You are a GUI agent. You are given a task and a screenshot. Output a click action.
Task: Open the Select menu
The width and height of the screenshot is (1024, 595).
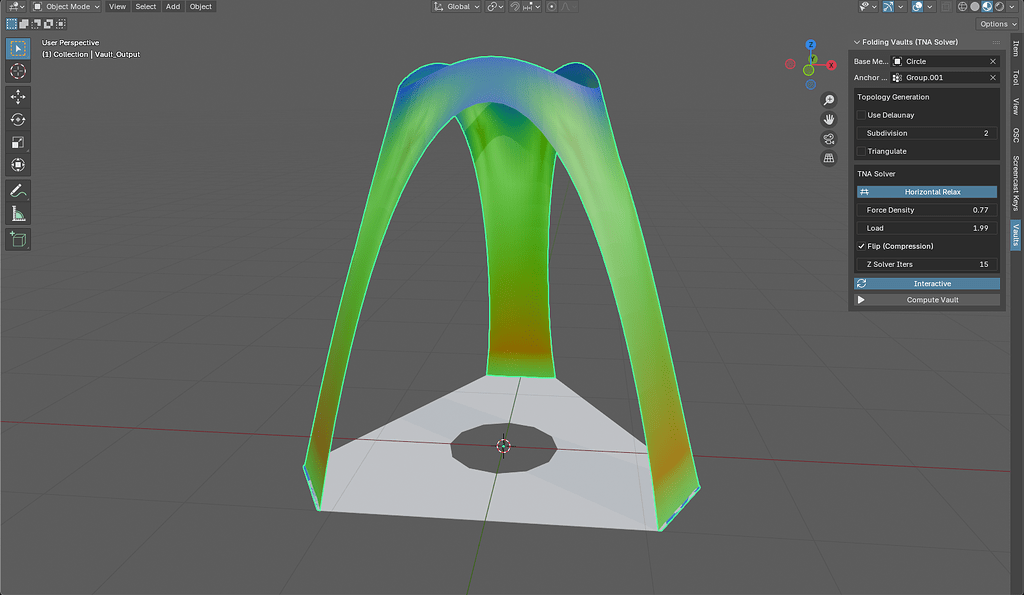tap(146, 7)
